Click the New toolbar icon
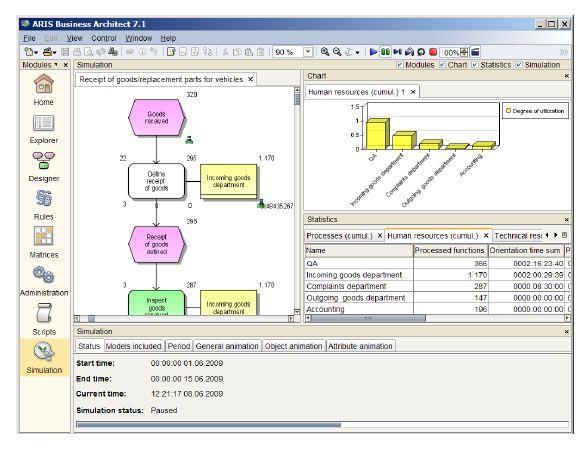588x451 pixels. pos(28,52)
